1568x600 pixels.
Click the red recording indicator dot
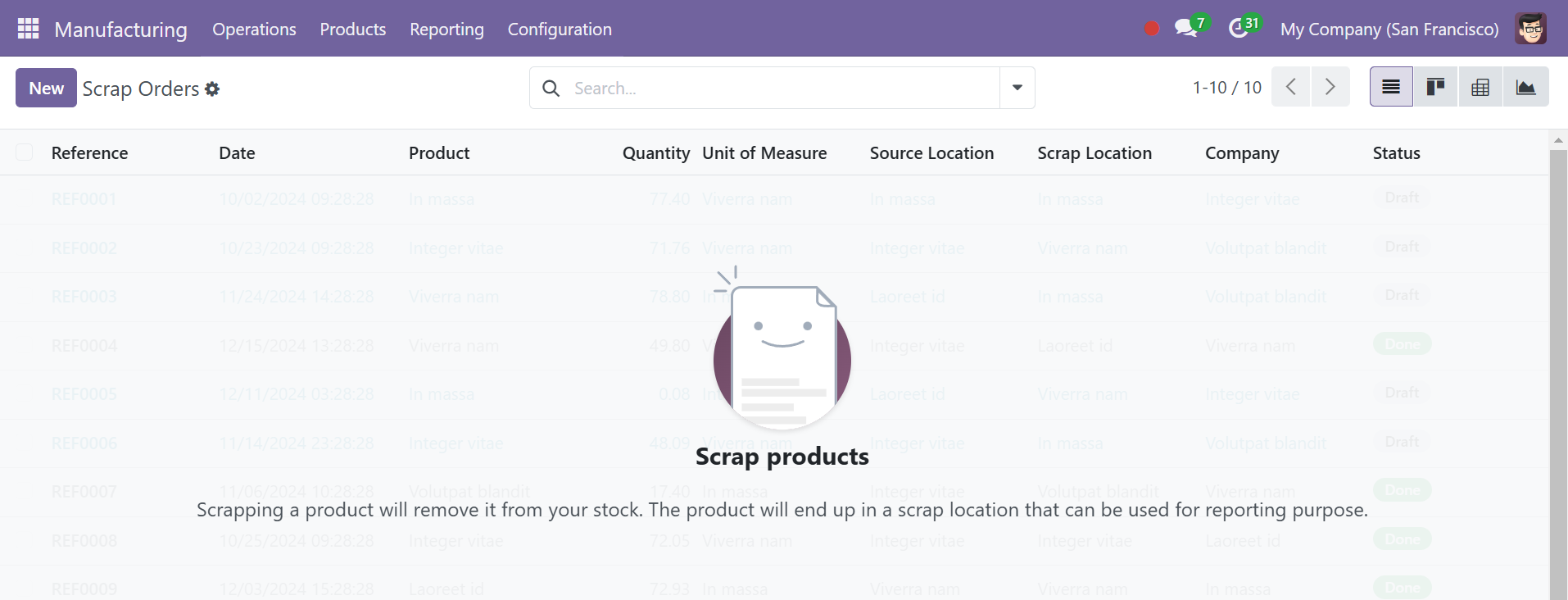pos(1152,29)
